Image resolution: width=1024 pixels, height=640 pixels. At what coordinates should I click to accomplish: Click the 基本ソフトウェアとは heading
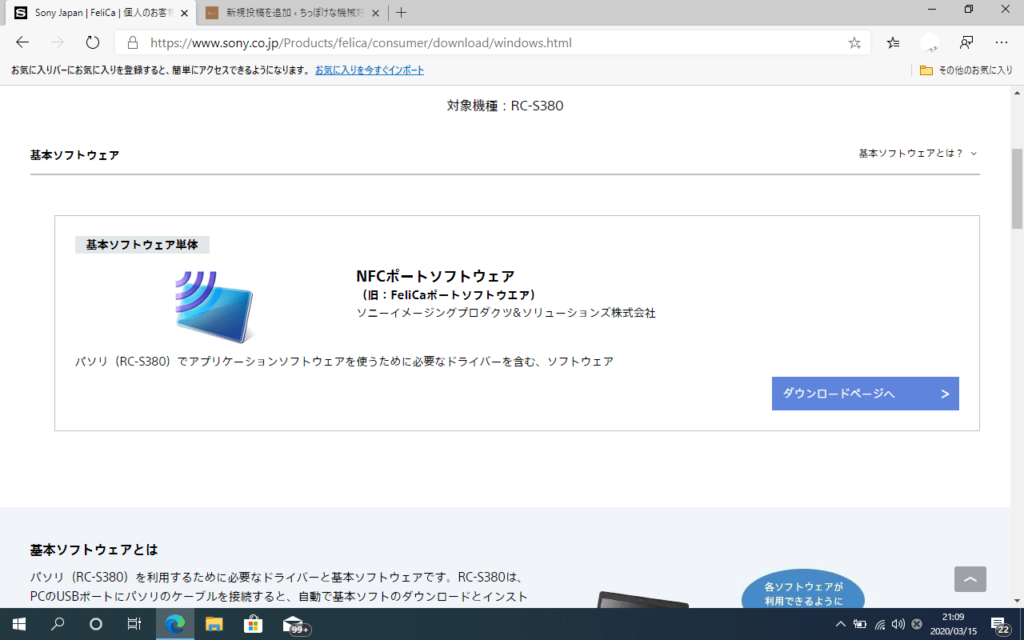pos(94,550)
